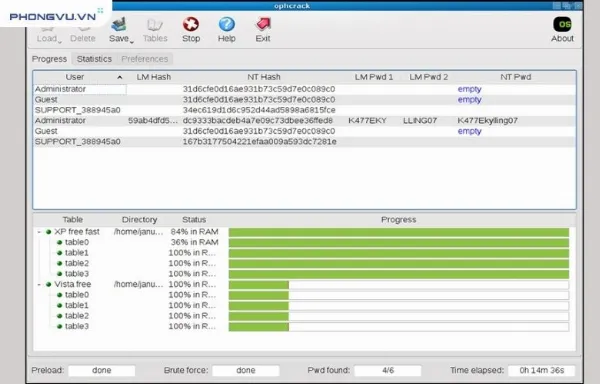Click the 59ab4dfd5... LM hash cell
The width and height of the screenshot is (600, 384).
tap(153, 120)
